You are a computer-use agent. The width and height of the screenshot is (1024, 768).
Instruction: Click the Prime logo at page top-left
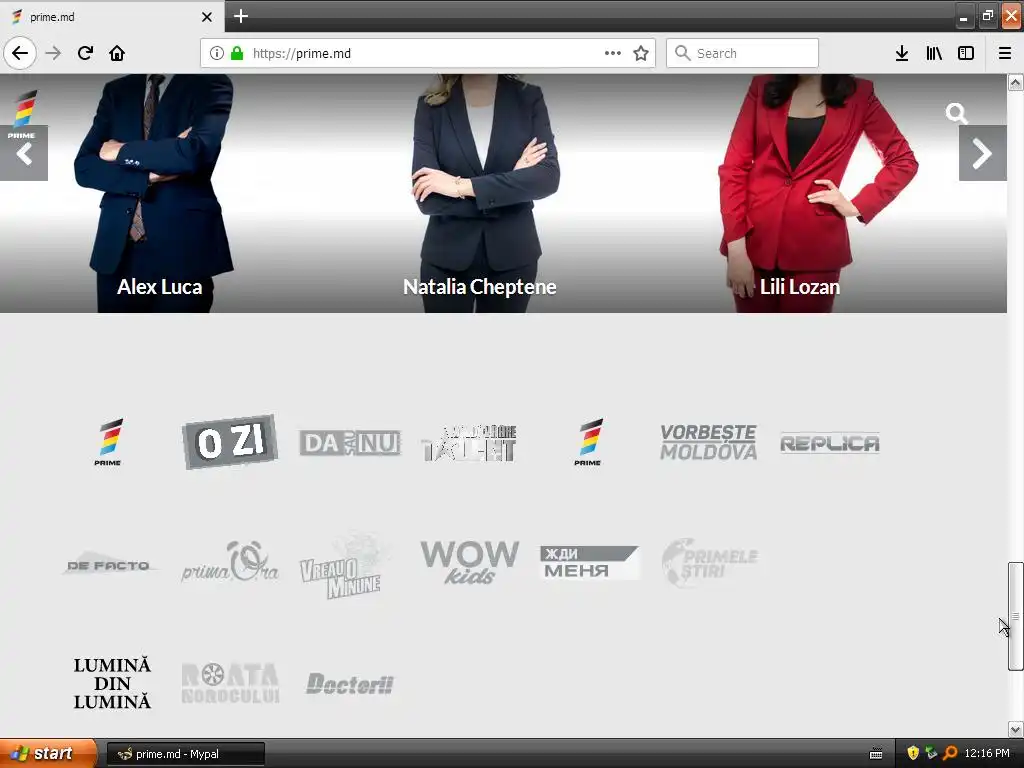coord(23,112)
